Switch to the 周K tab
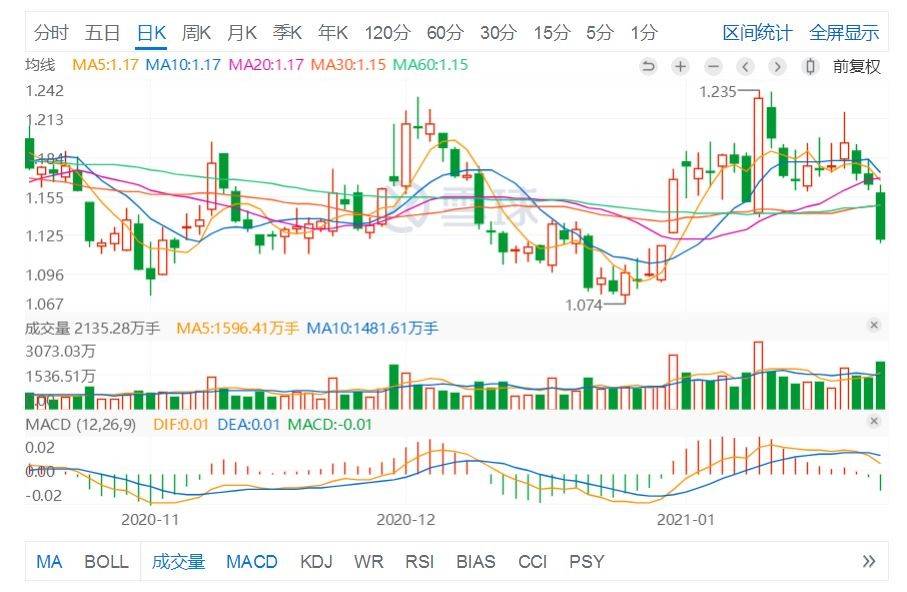The image size is (907, 592). click(196, 32)
